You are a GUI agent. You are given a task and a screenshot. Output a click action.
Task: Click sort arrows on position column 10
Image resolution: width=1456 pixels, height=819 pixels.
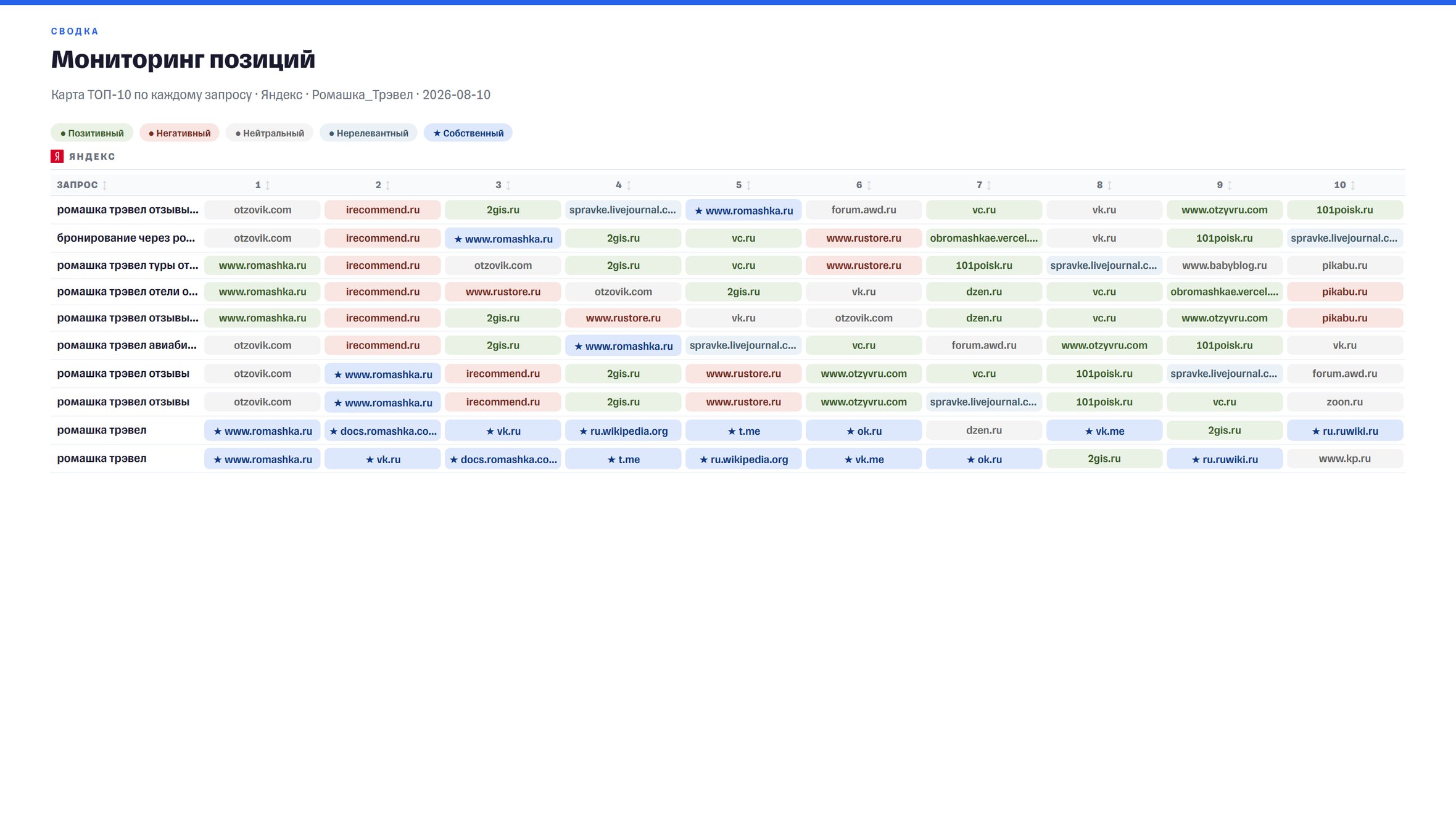pyautogui.click(x=1353, y=185)
